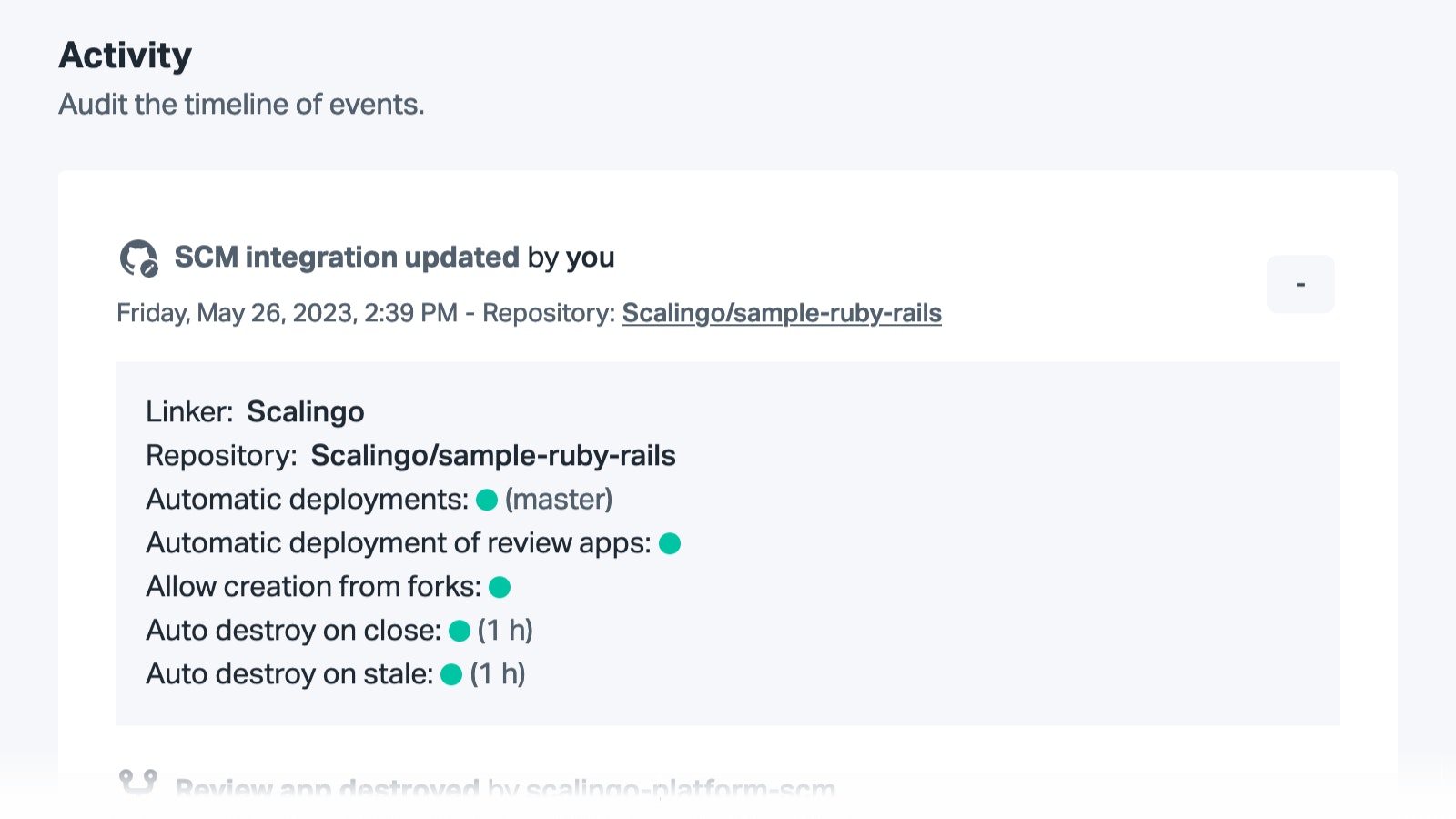Click the bold repository name in details
1456x819 pixels.
point(493,455)
